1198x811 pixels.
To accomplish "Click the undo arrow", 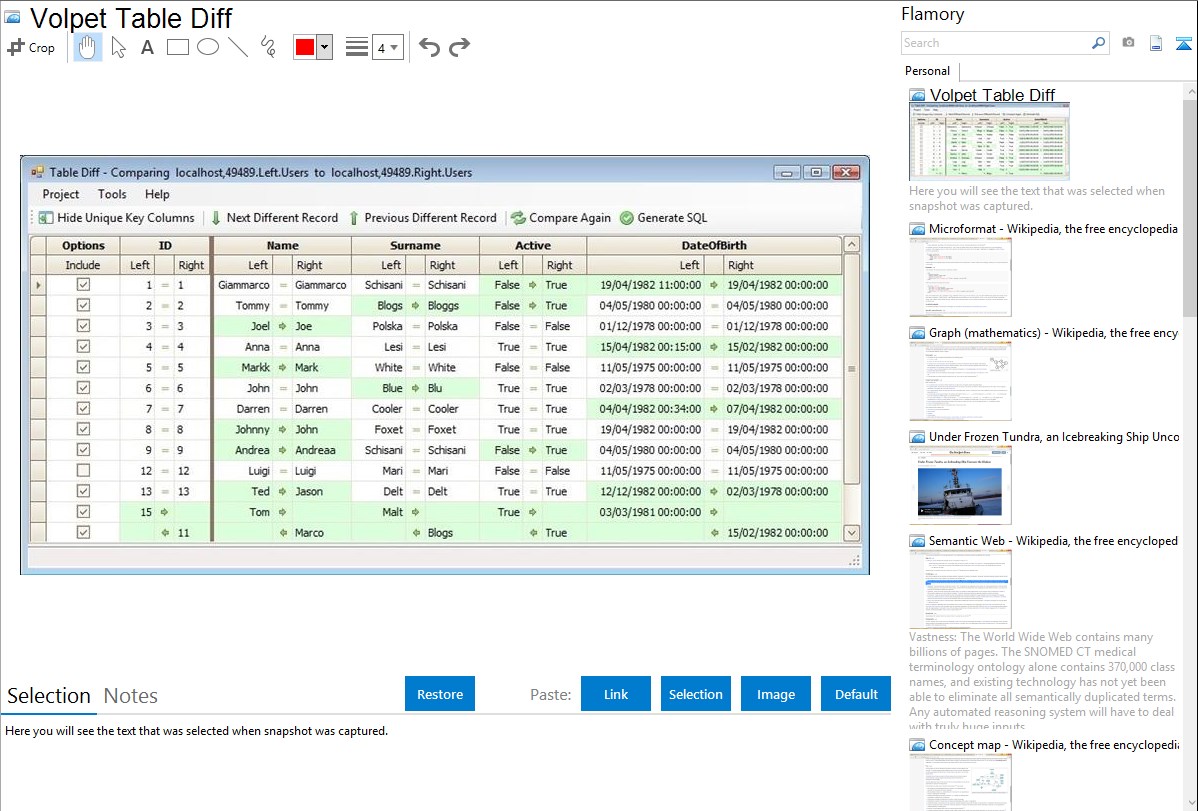I will (x=429, y=47).
